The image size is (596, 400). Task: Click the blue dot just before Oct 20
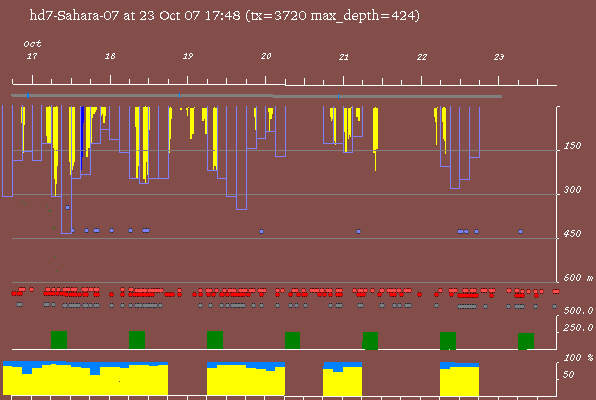262,232
